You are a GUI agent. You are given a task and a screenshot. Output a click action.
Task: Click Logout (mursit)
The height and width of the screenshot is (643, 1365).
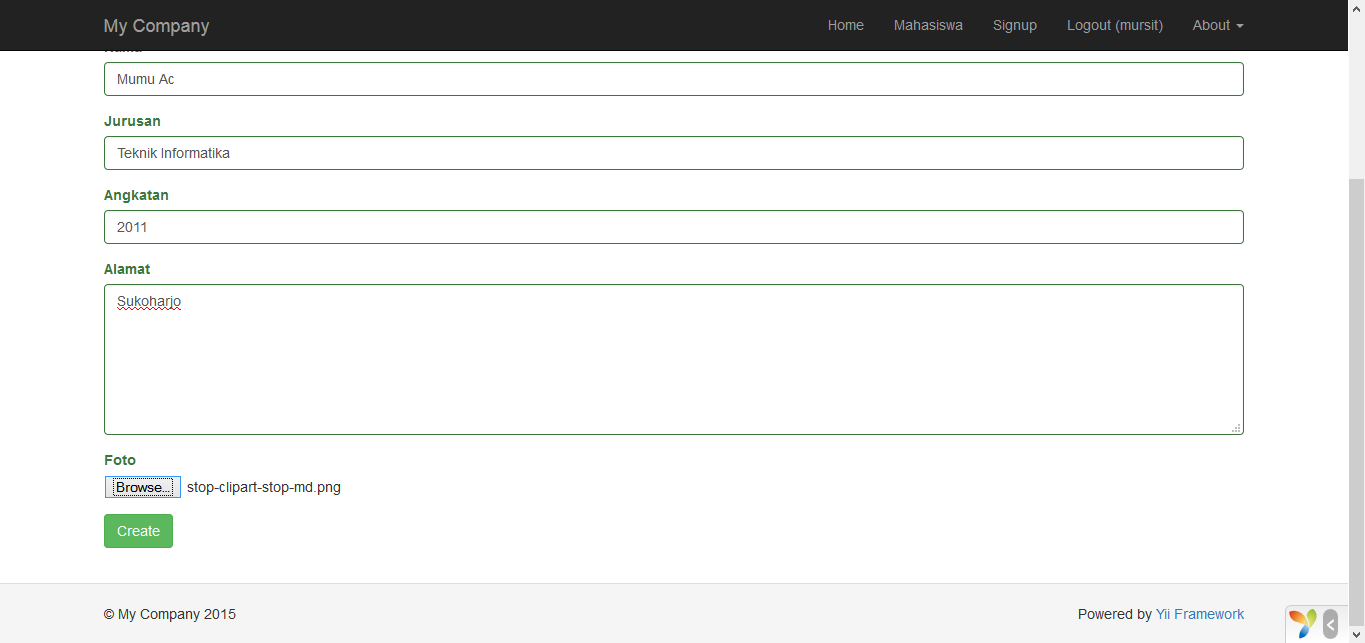(1114, 25)
